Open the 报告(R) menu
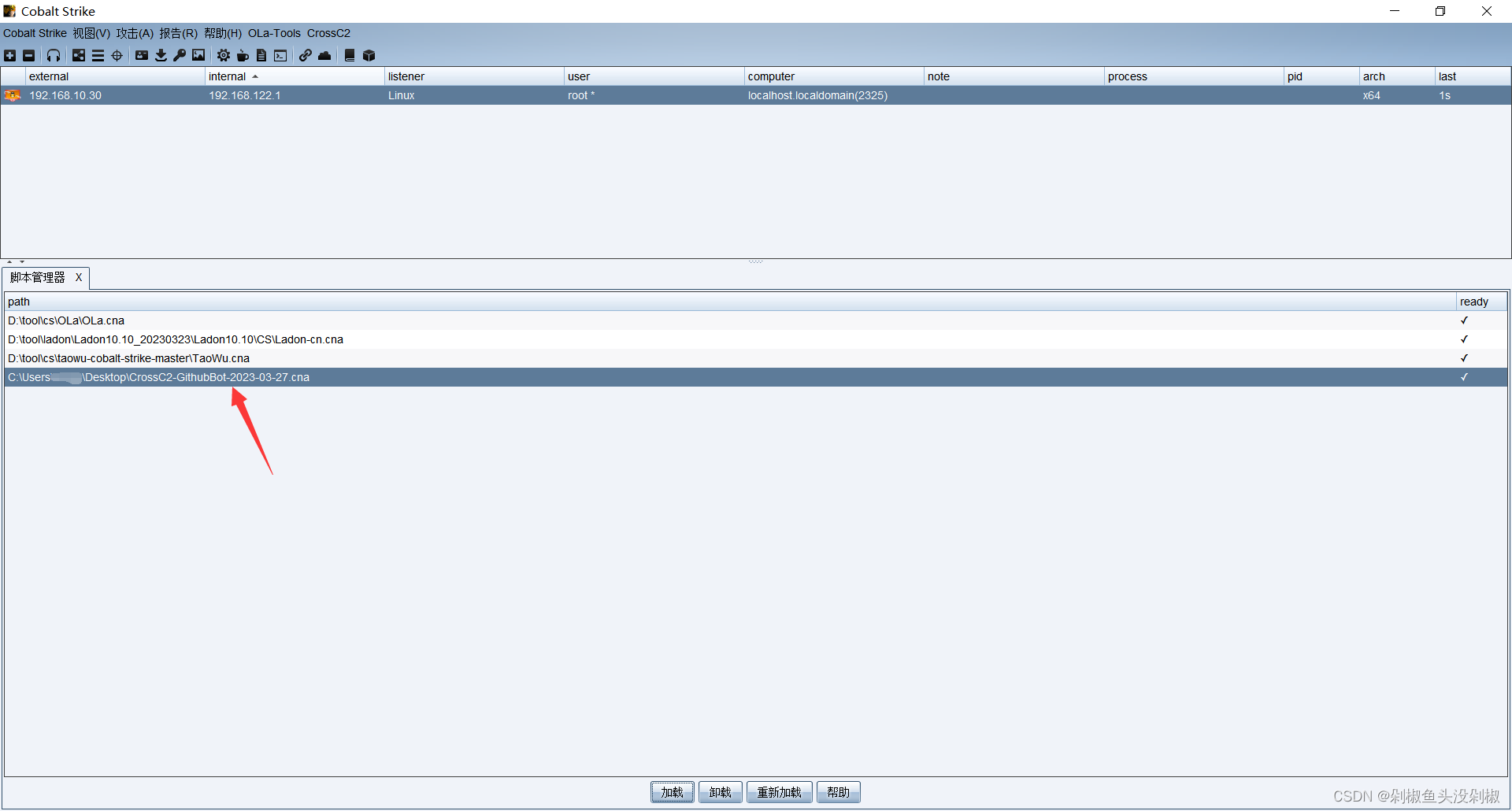 pos(178,33)
